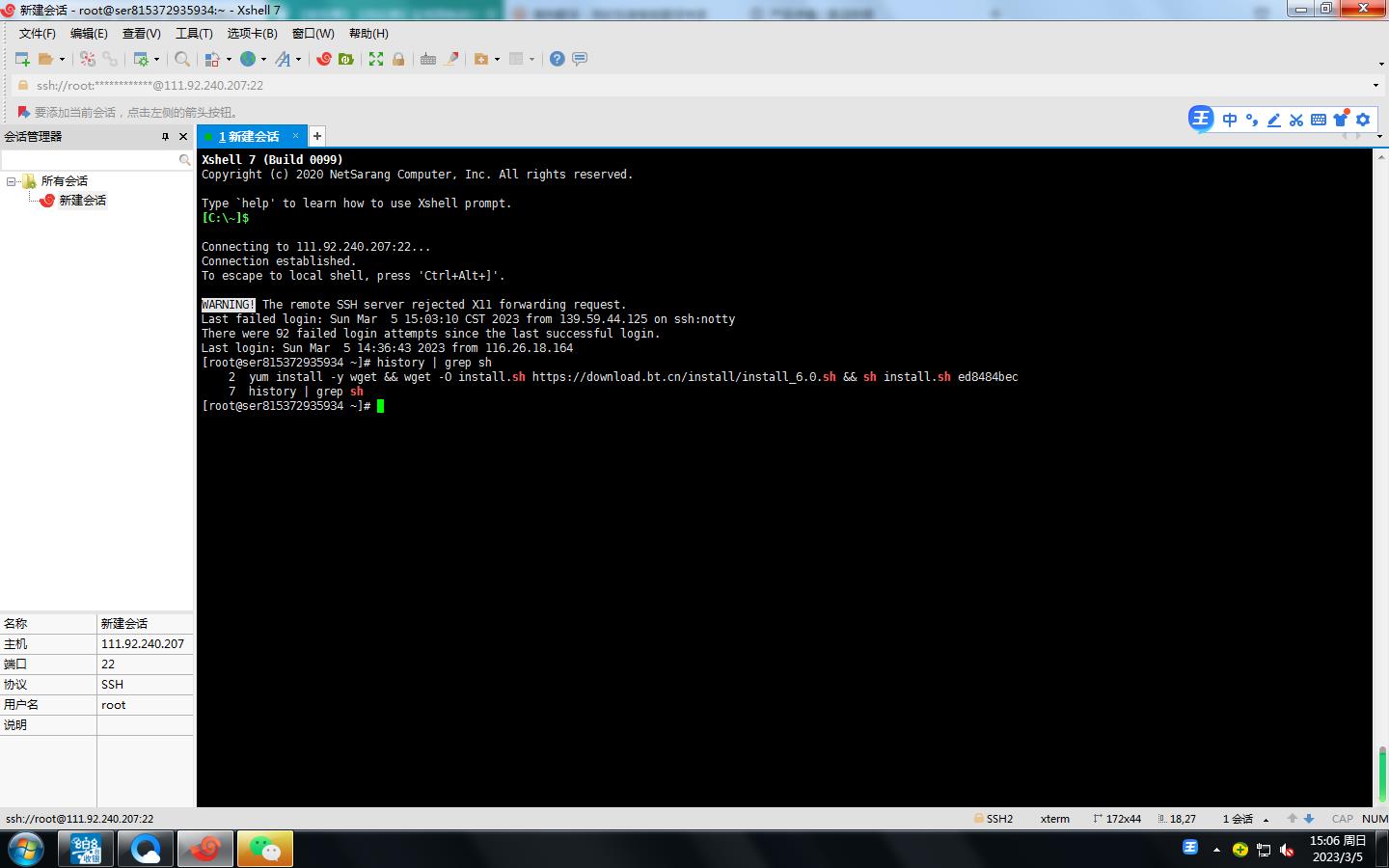Click the New session toolbar icon

(22, 59)
